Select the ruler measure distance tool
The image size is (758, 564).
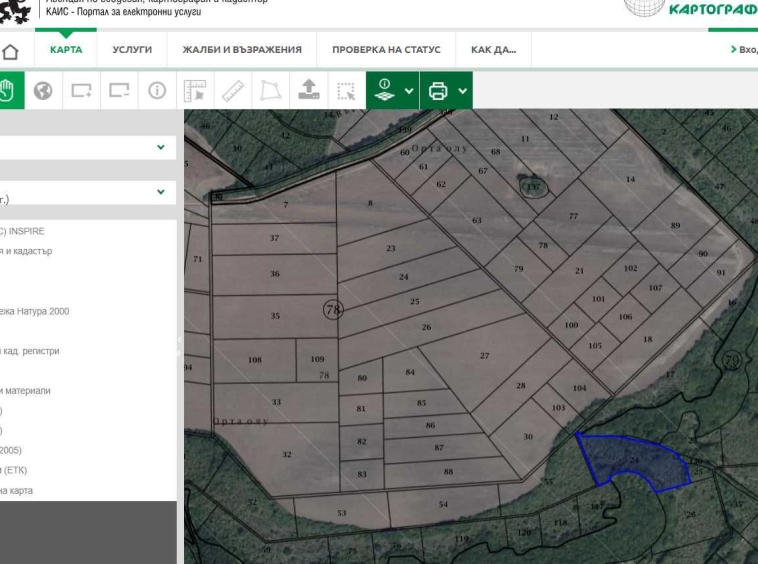click(x=233, y=90)
